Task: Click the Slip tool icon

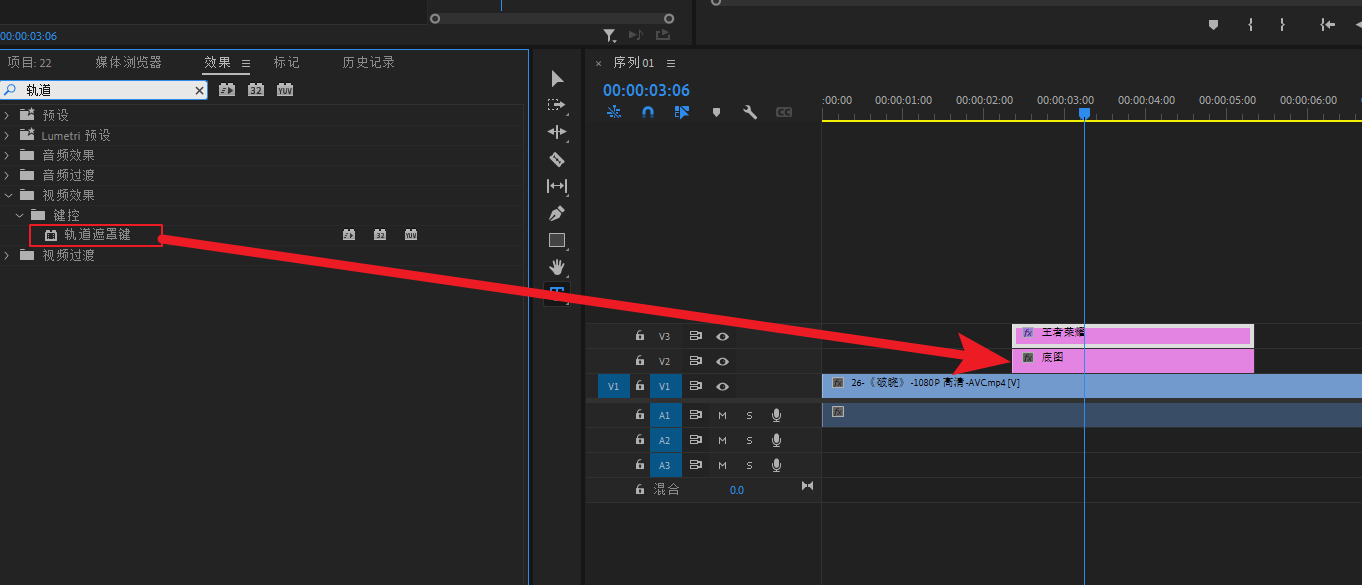Action: click(557, 186)
